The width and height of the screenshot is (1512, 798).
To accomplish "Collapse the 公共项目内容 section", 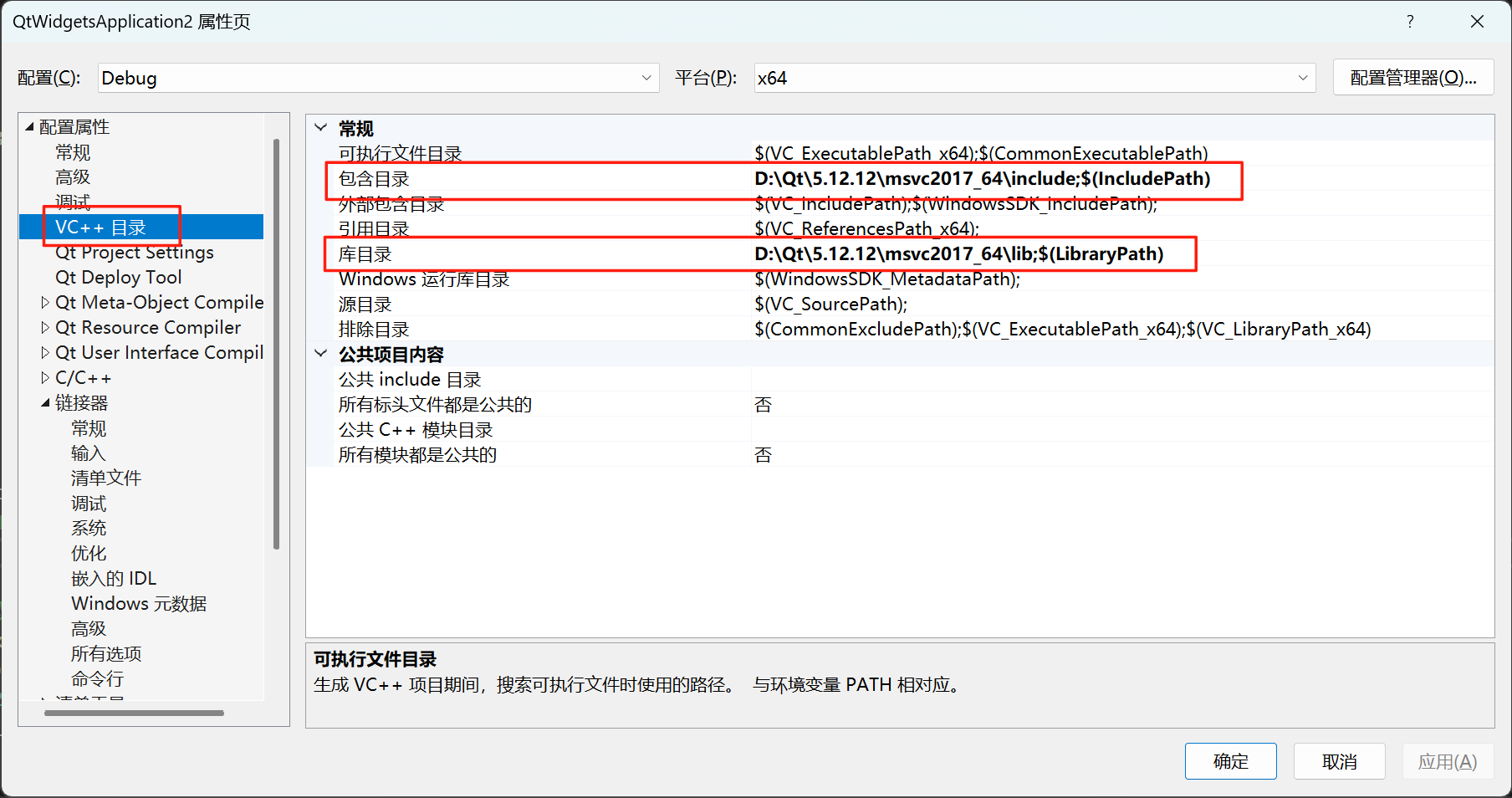I will coord(320,353).
